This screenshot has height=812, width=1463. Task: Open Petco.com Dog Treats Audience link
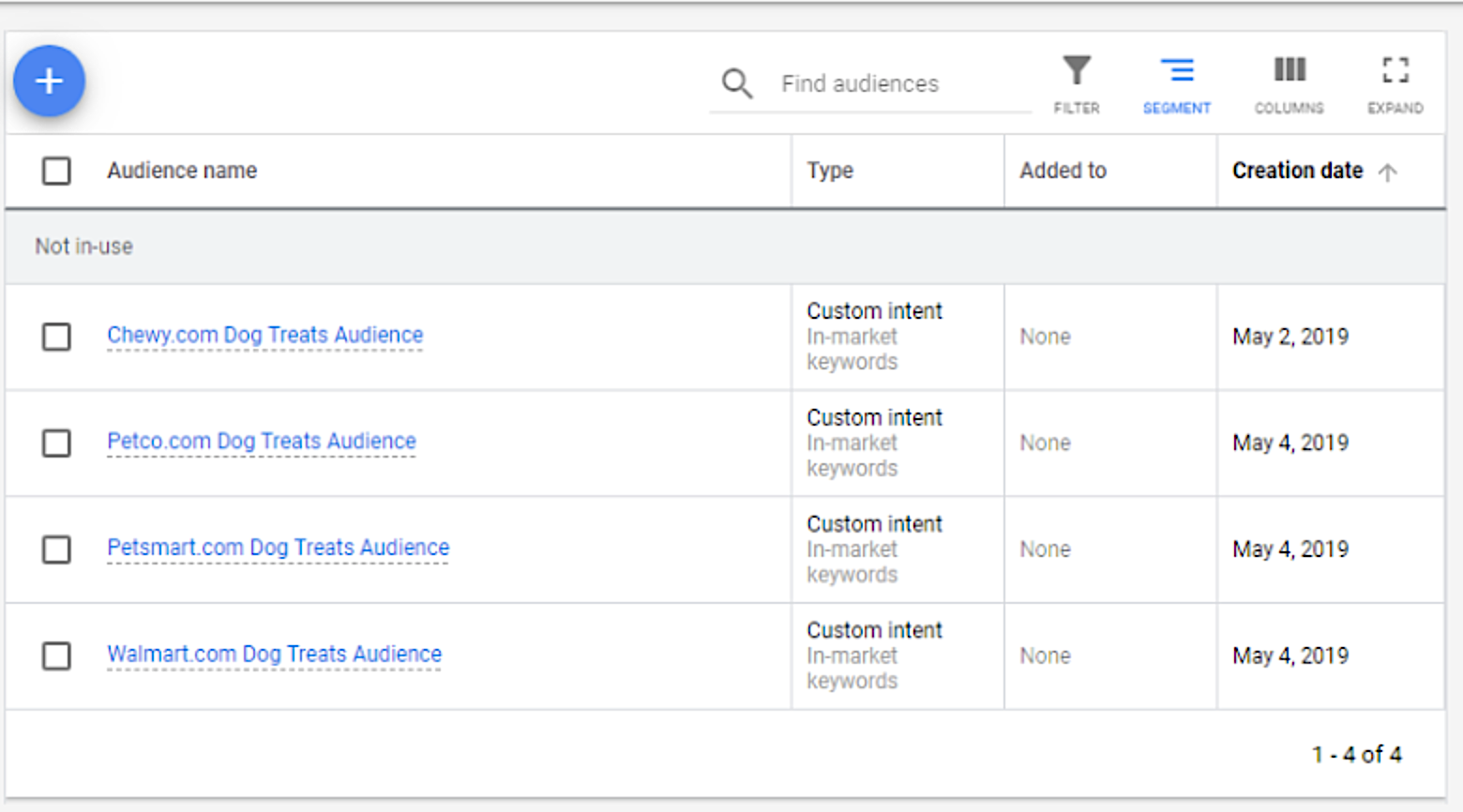(x=261, y=441)
